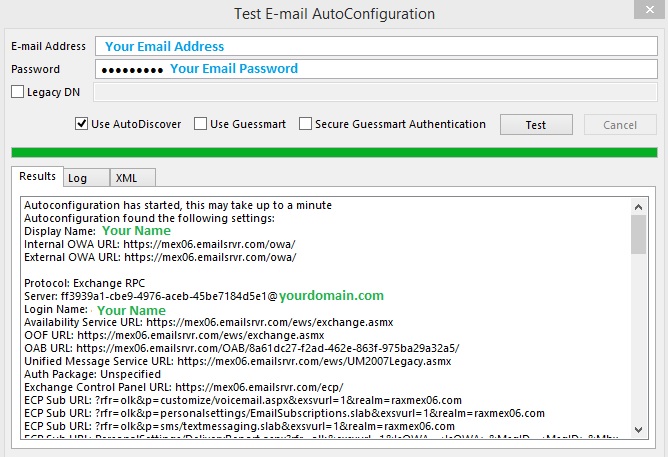Click the results scrollbar up arrow
668x457 pixels.
tap(638, 206)
